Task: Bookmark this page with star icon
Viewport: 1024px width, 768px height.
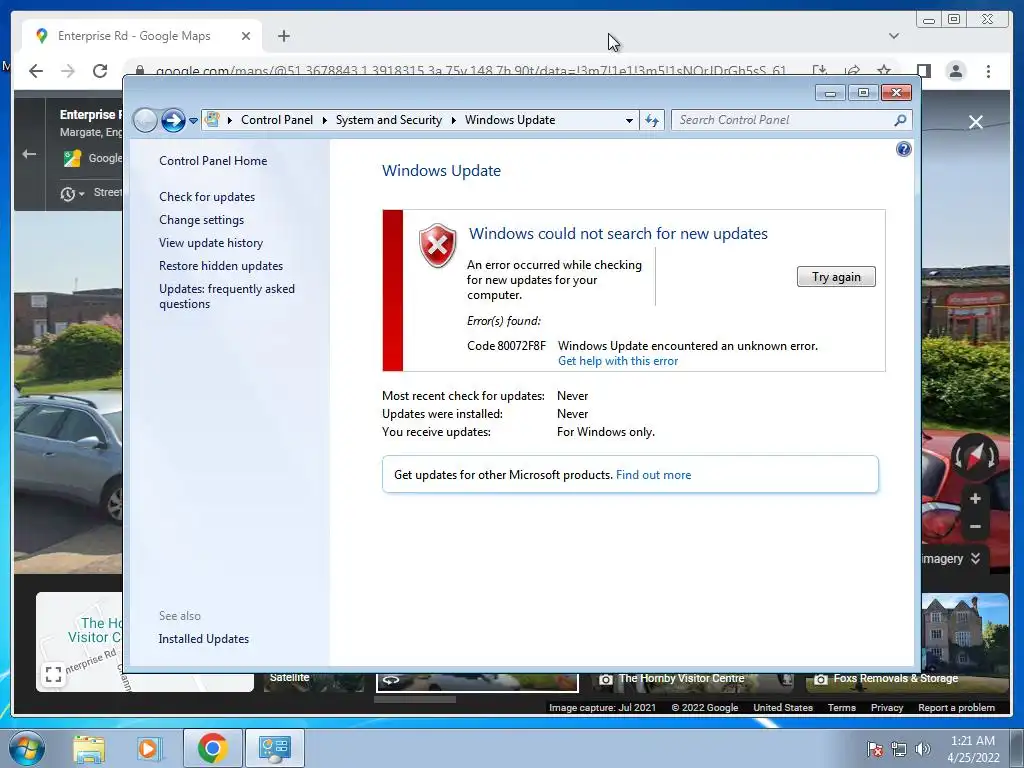Action: (x=884, y=71)
